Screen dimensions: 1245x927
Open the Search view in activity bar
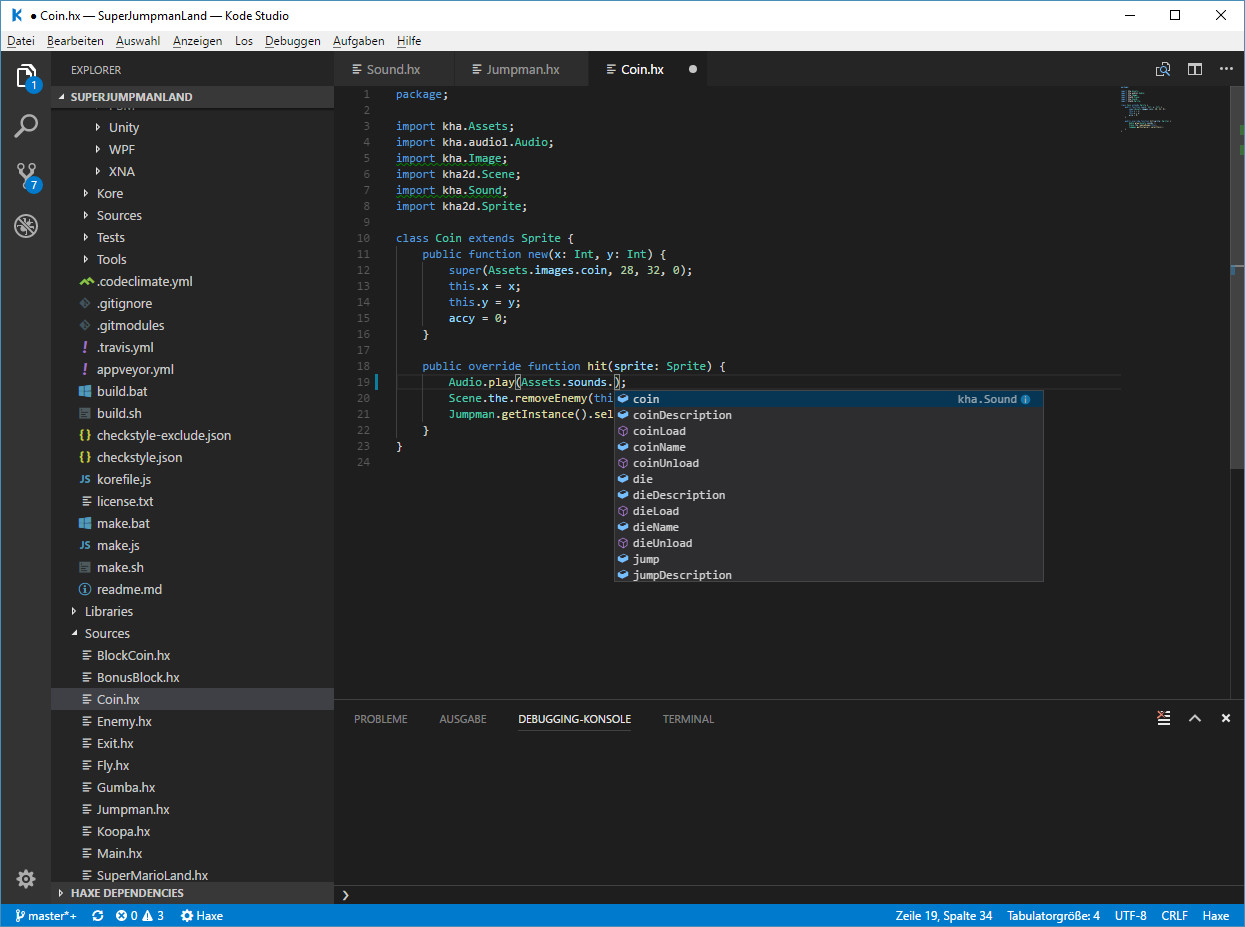(26, 126)
